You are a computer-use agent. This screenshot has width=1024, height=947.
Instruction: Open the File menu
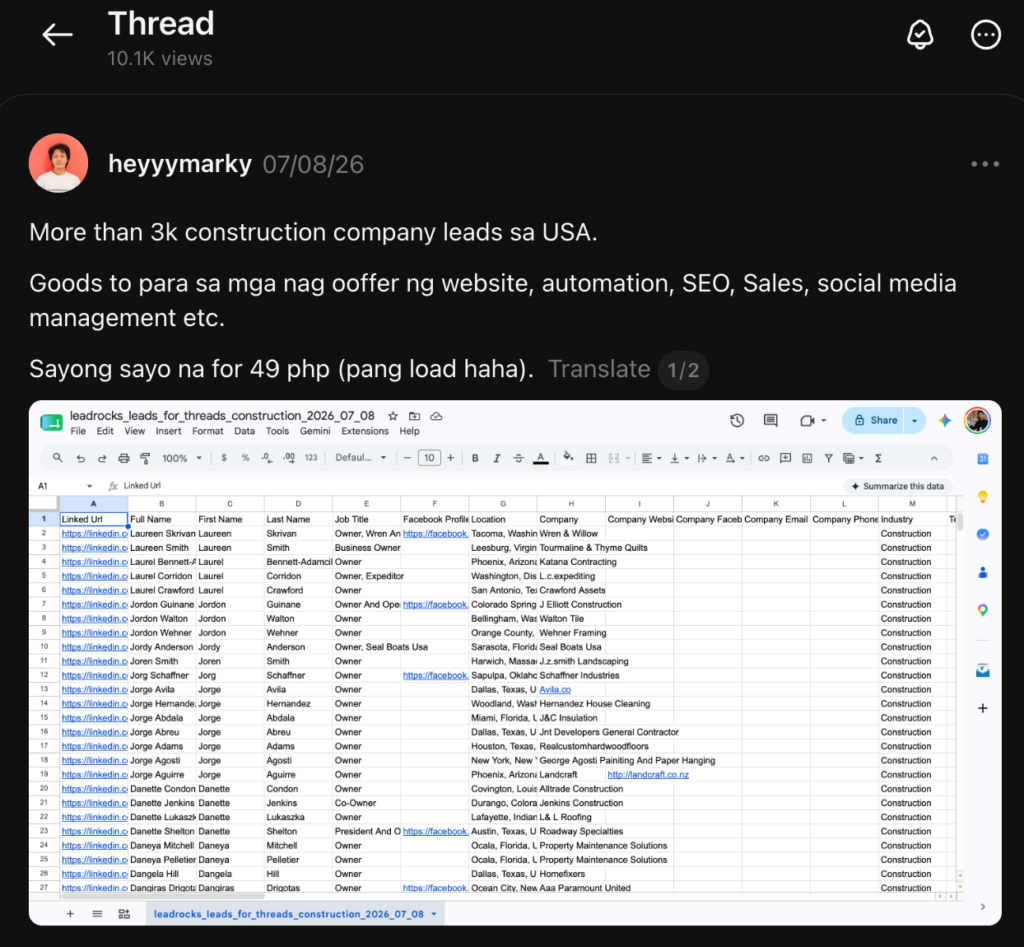point(78,431)
